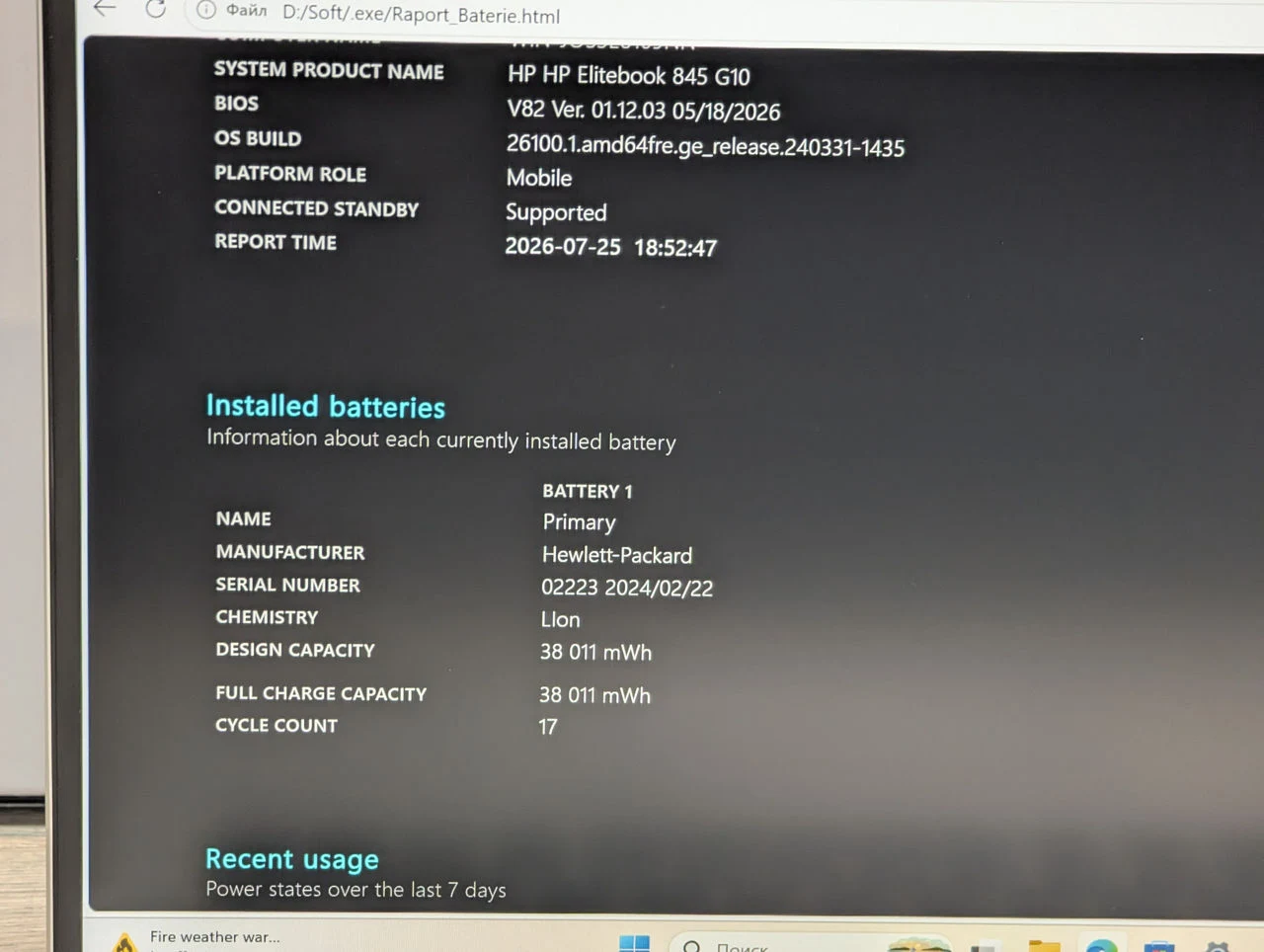Click the "DESIGN CAPACITY" label
Image resolution: width=1264 pixels, height=952 pixels.
295,650
